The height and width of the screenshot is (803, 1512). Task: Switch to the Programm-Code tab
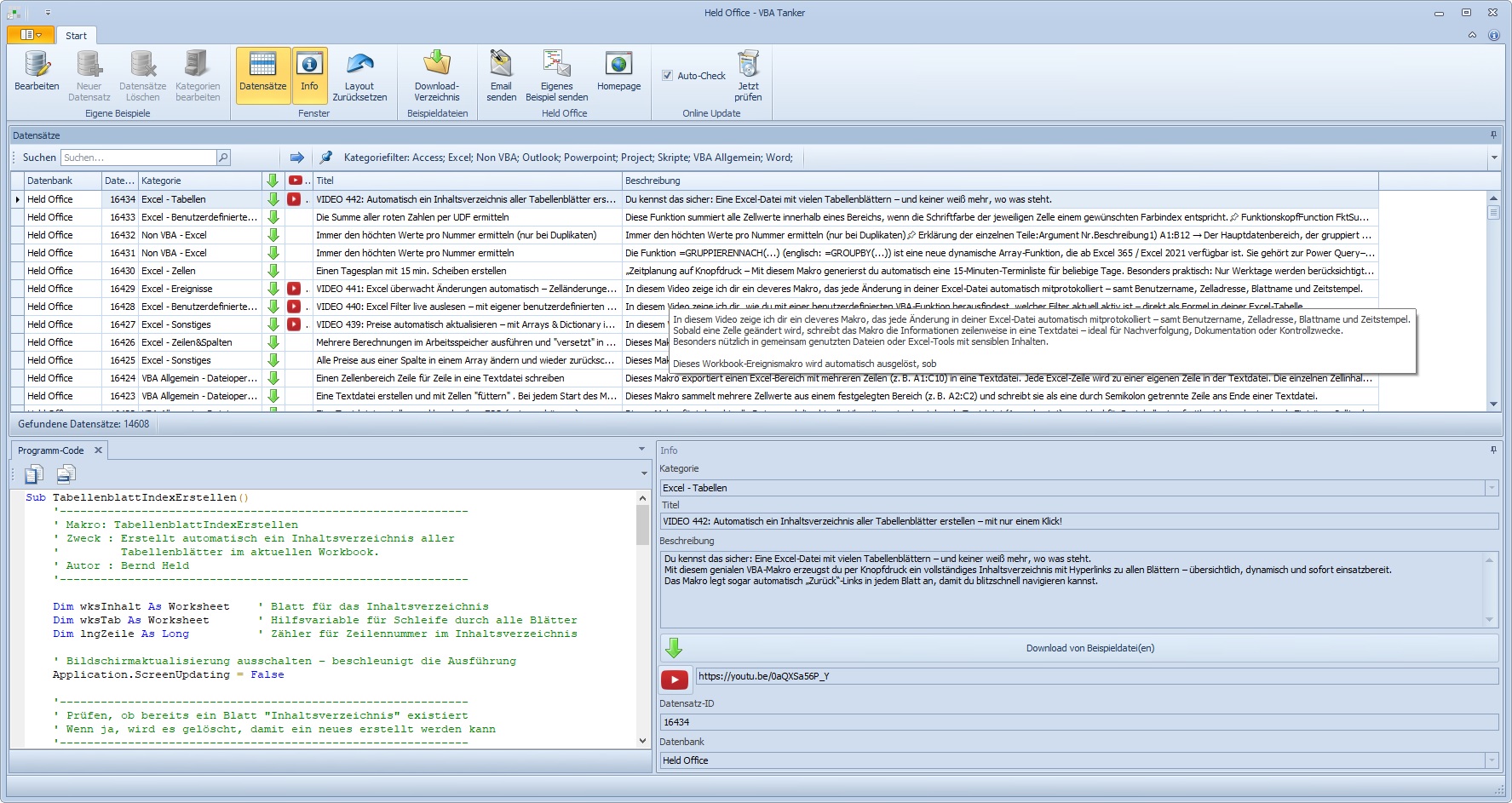click(x=50, y=450)
